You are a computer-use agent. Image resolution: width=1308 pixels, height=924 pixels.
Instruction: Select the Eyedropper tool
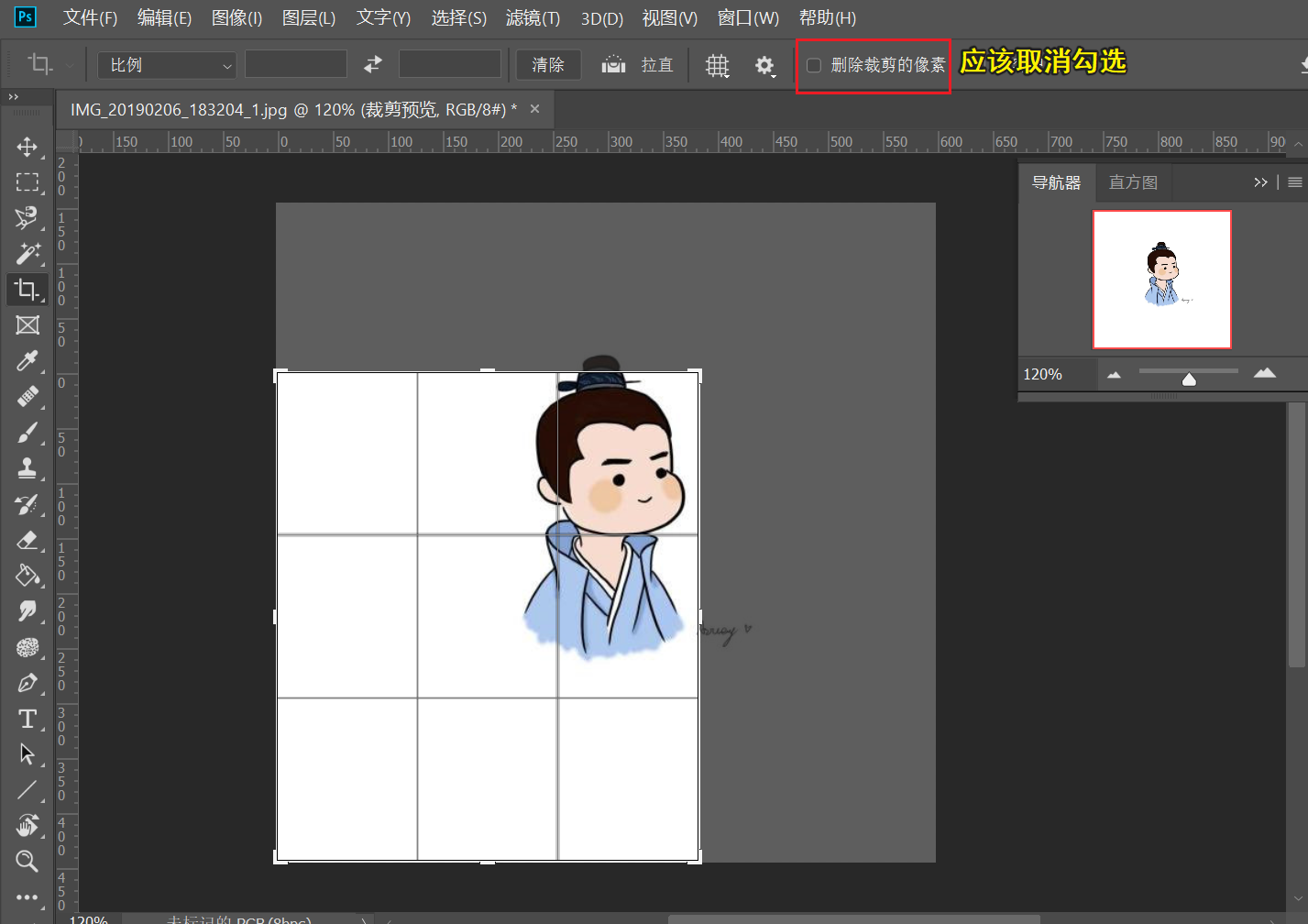[27, 360]
